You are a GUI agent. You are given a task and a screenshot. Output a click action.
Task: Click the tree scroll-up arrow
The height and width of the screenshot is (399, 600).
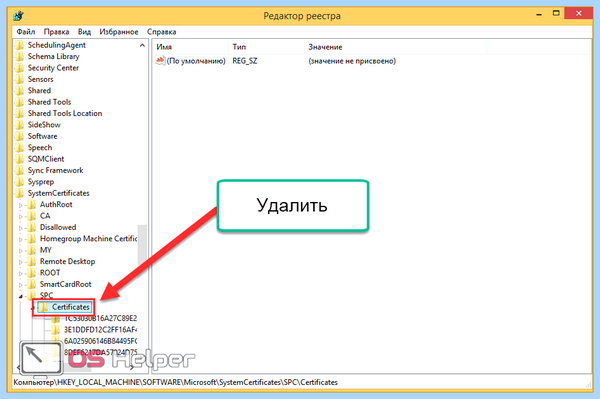[x=142, y=45]
